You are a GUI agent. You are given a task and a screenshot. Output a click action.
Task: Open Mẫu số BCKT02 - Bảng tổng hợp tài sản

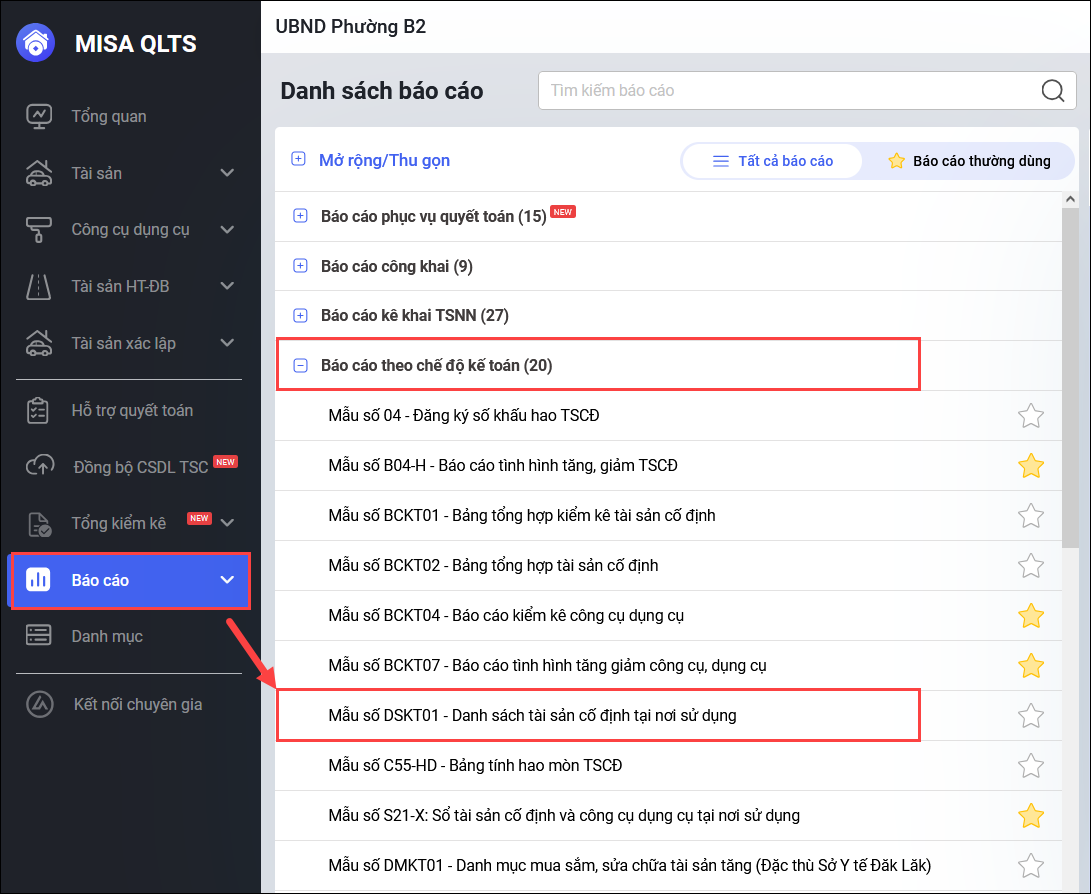pyautogui.click(x=493, y=566)
